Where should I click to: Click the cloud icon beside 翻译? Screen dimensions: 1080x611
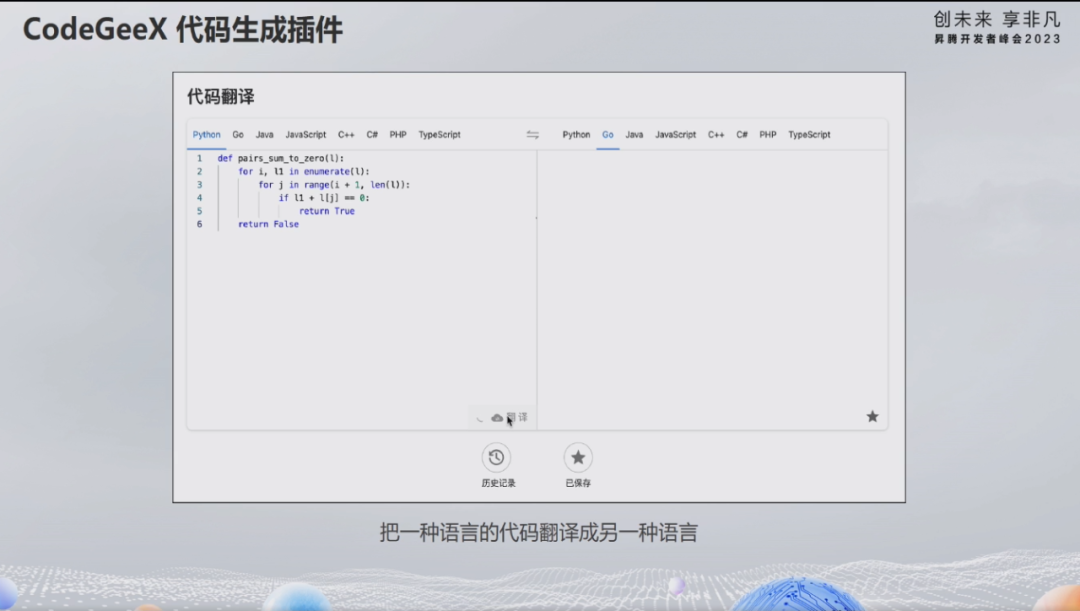(497, 418)
